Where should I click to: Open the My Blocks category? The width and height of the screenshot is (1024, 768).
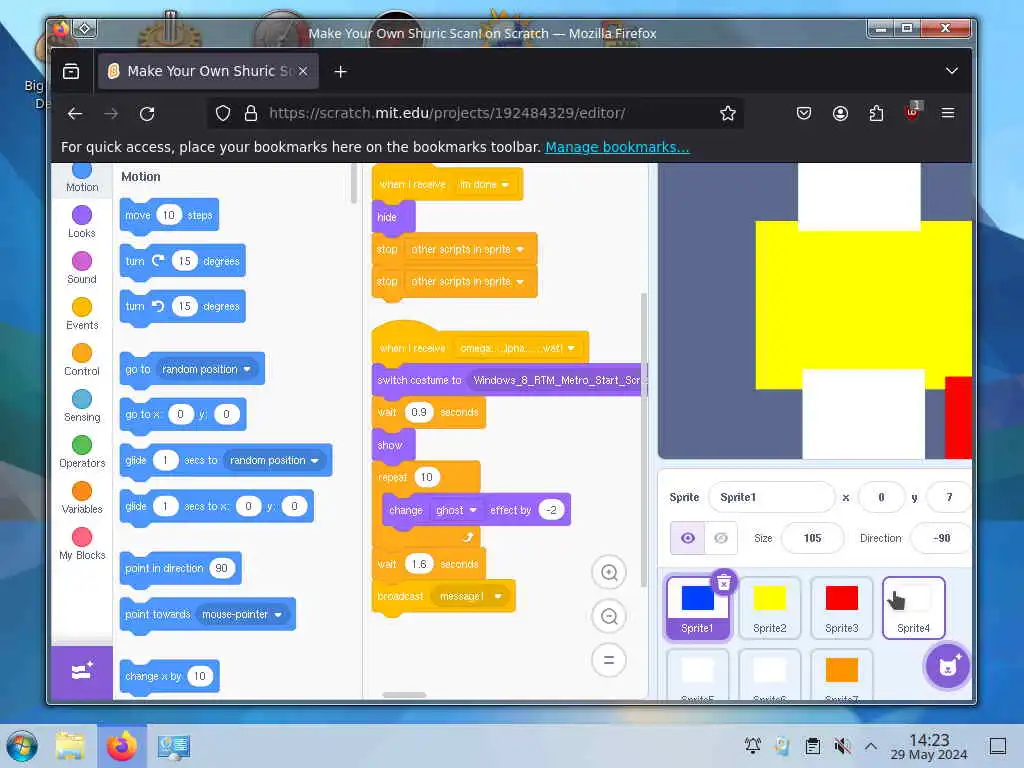click(x=82, y=543)
